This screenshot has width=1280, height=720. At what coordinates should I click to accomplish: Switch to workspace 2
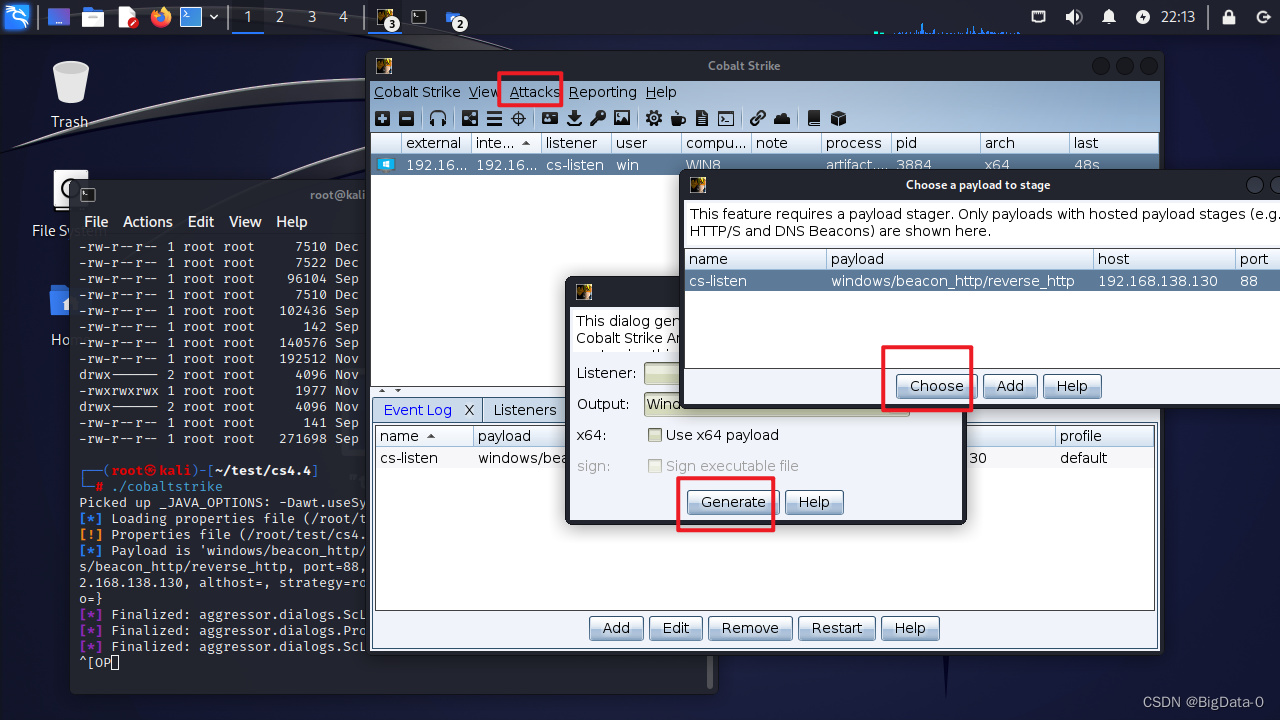(x=280, y=17)
